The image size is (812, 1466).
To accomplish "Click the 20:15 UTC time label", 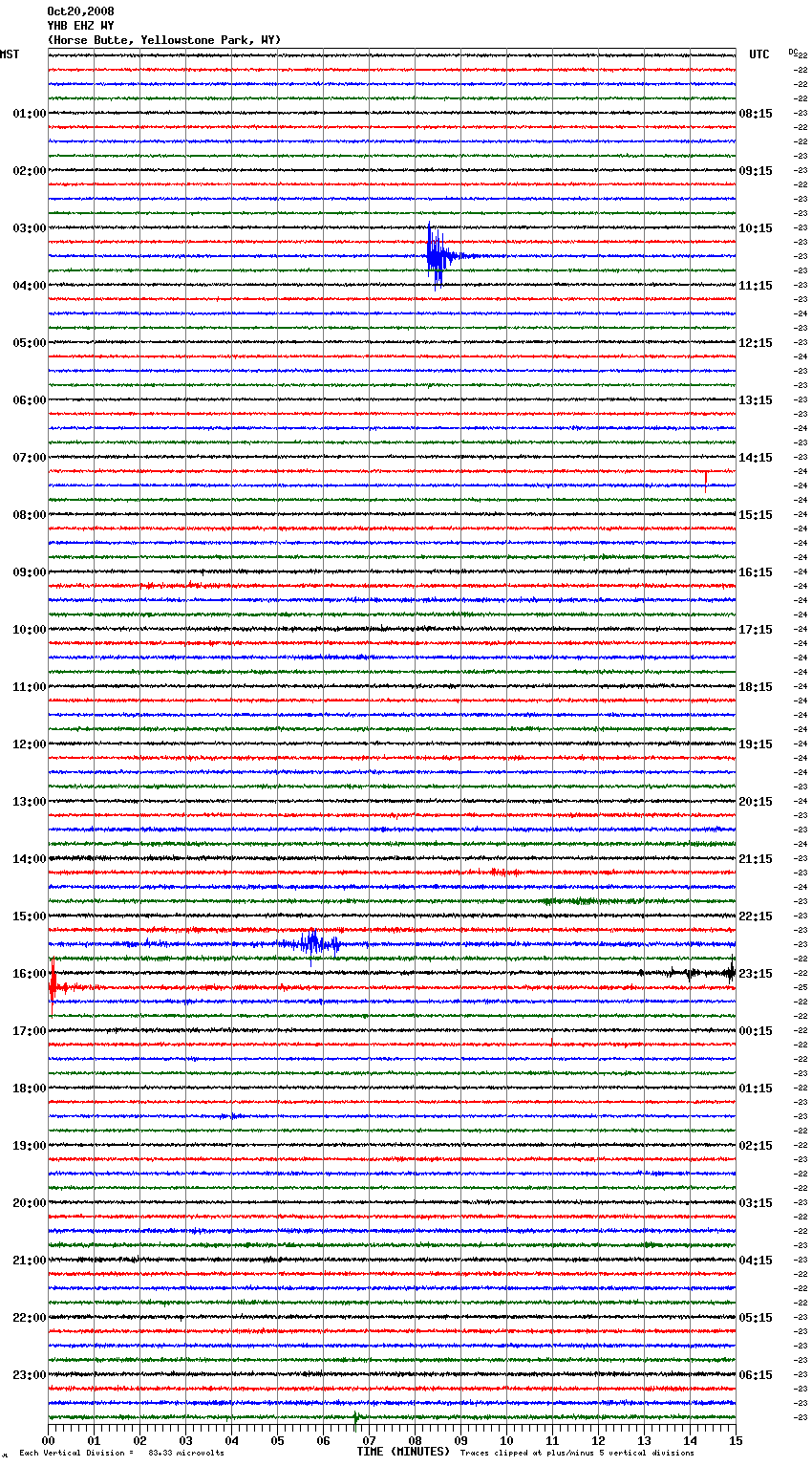I will tap(756, 802).
